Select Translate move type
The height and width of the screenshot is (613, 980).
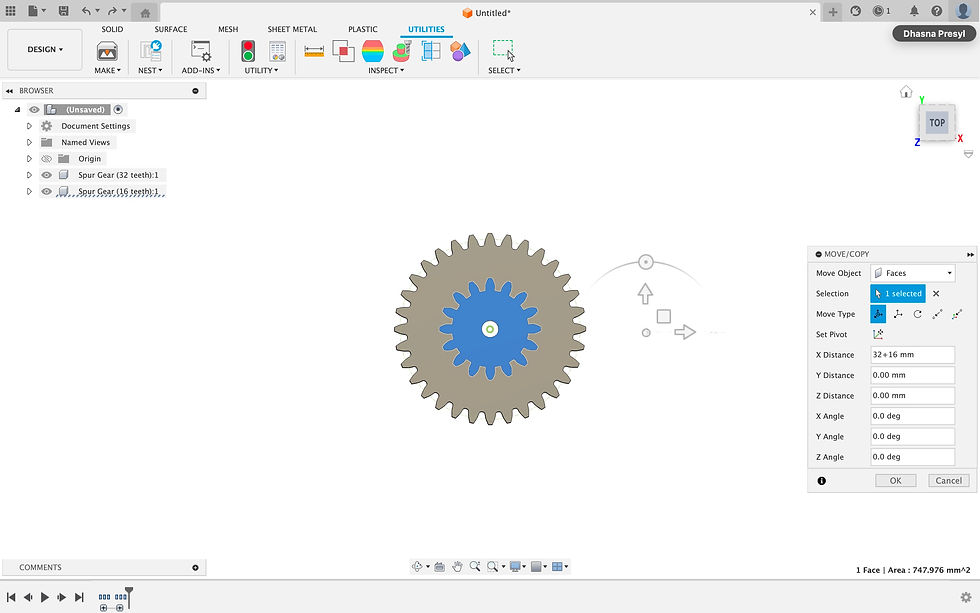[x=898, y=314]
